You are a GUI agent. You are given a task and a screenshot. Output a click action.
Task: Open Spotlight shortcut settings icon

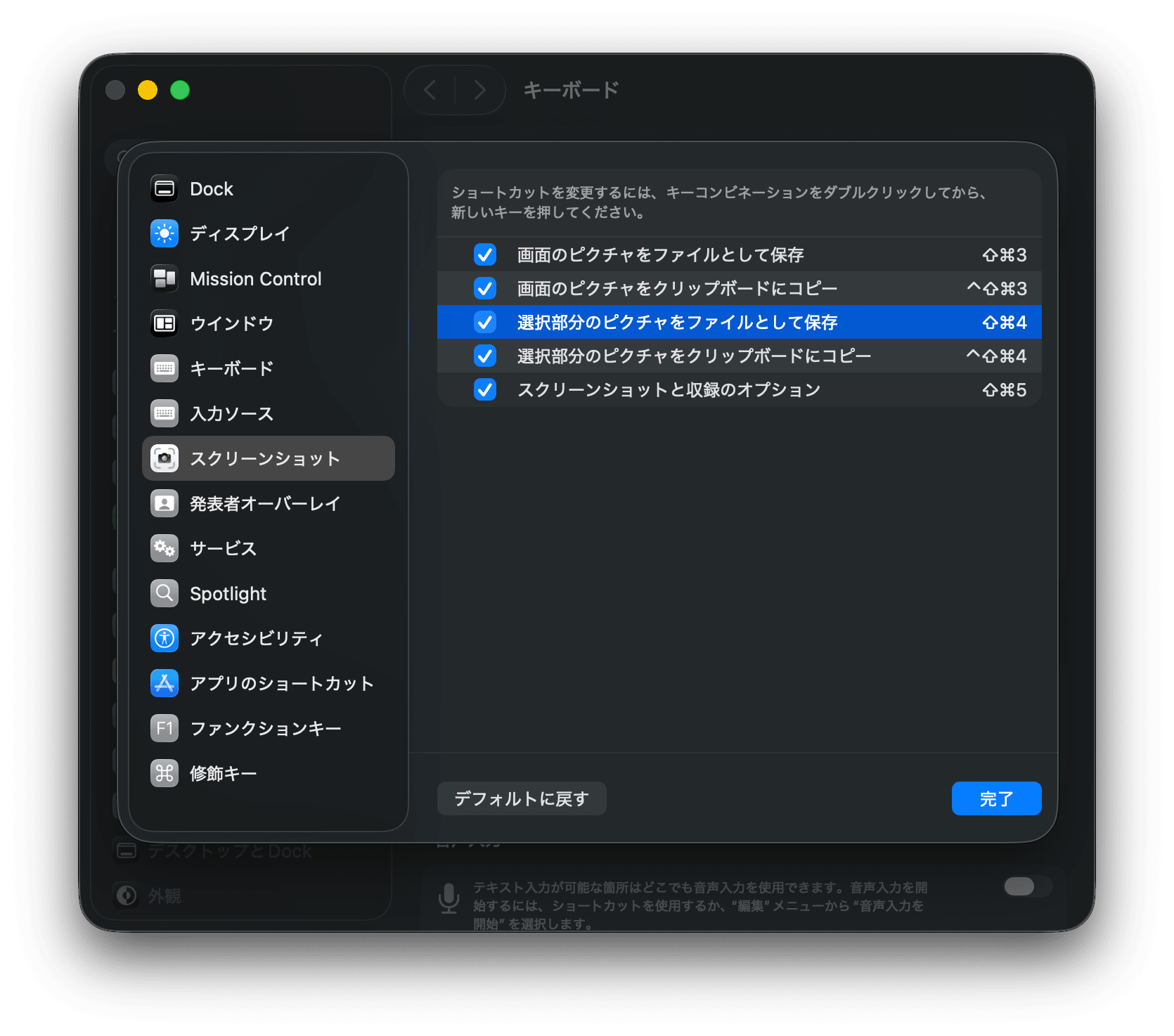(165, 593)
